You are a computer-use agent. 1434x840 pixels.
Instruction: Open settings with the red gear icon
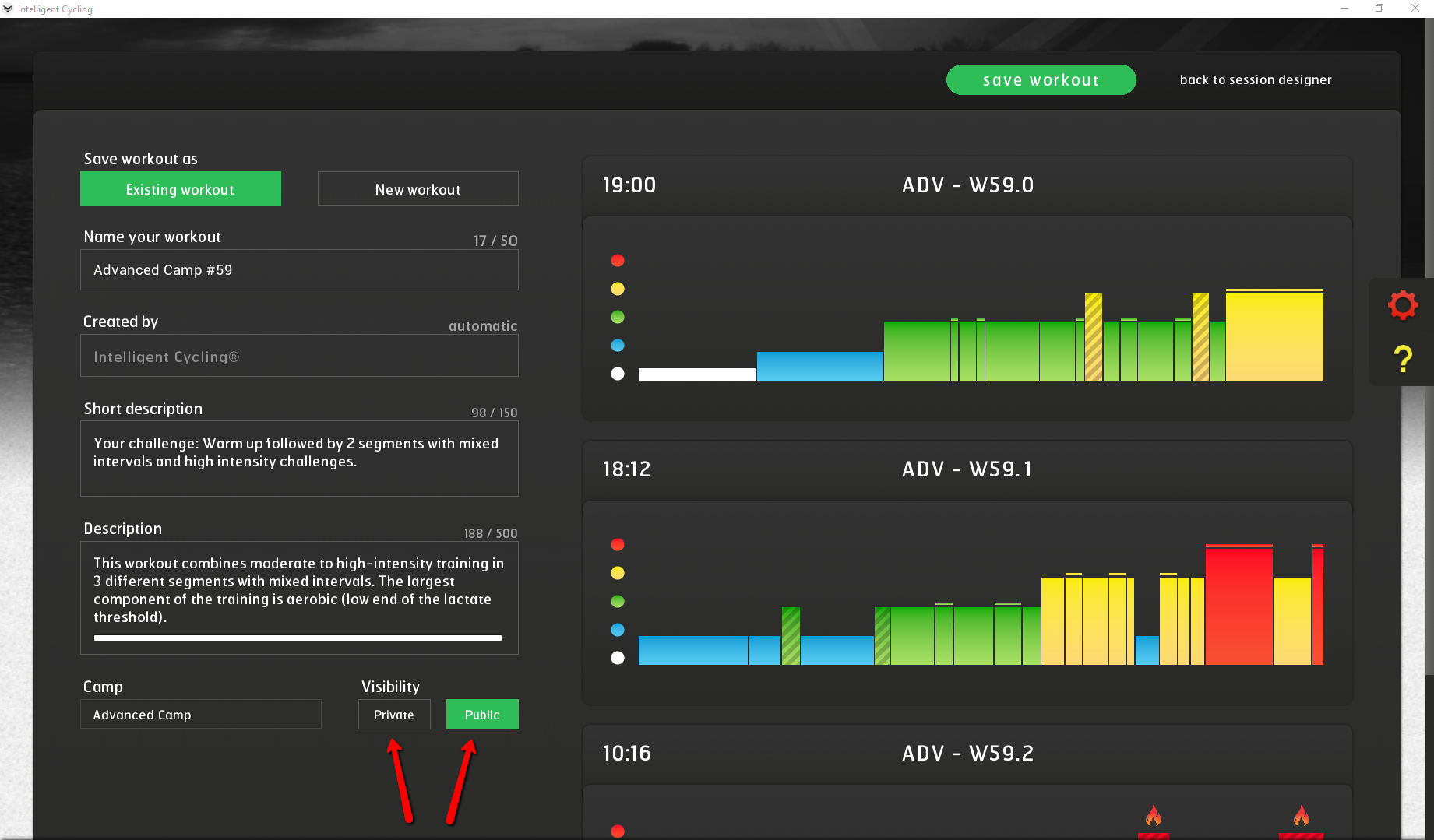[x=1402, y=305]
